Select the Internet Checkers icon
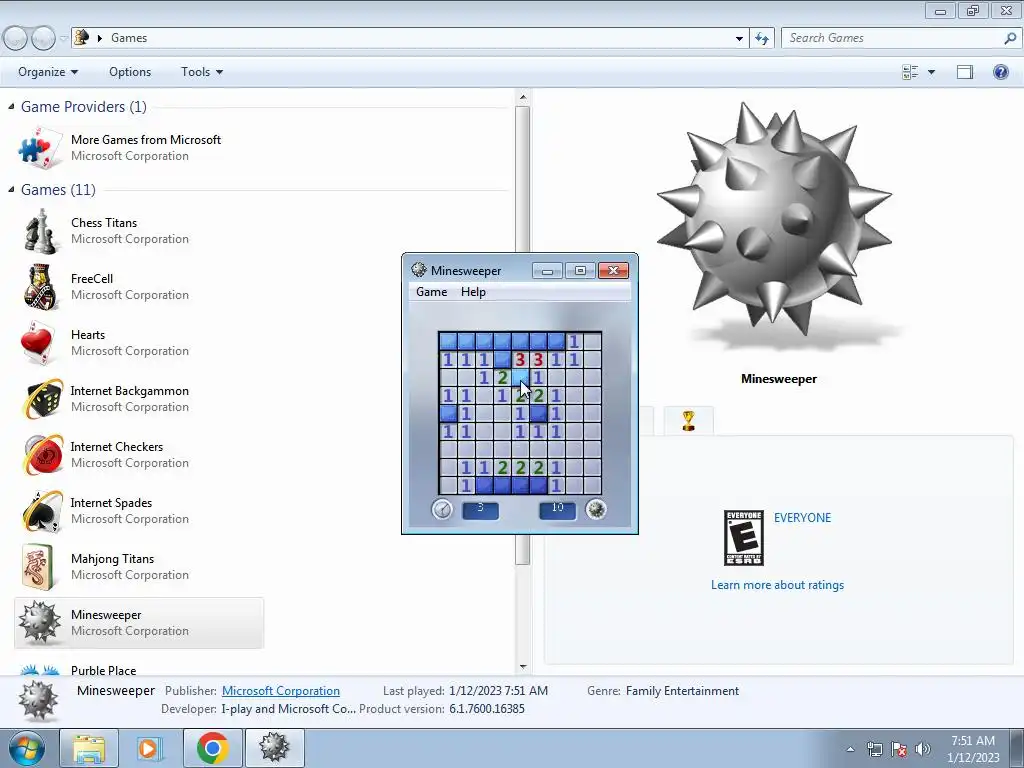Screen dimensions: 1024x768 43,455
